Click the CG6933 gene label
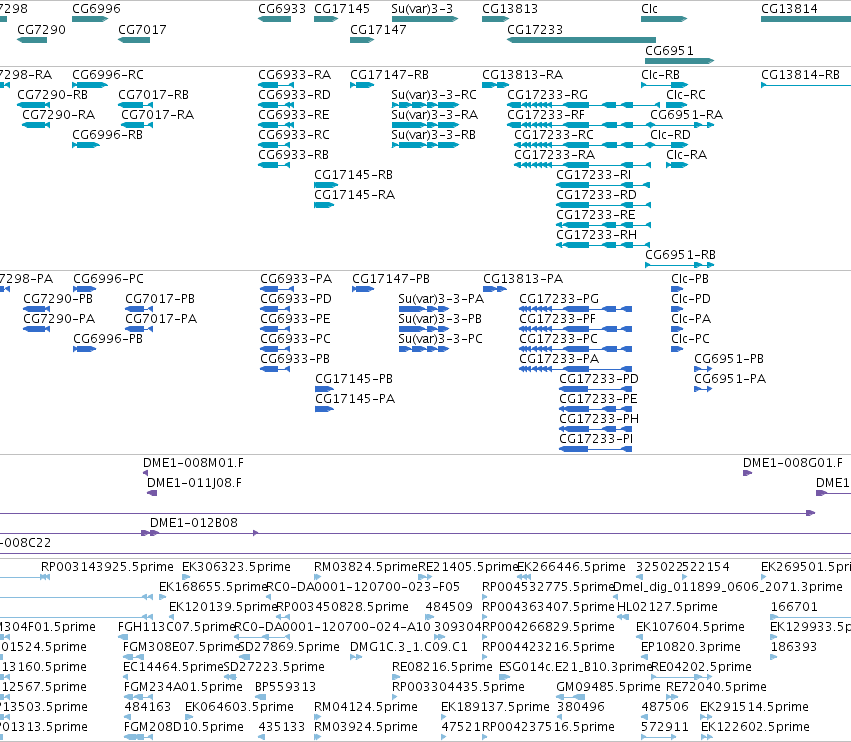This screenshot has width=851, height=742. 282,9
